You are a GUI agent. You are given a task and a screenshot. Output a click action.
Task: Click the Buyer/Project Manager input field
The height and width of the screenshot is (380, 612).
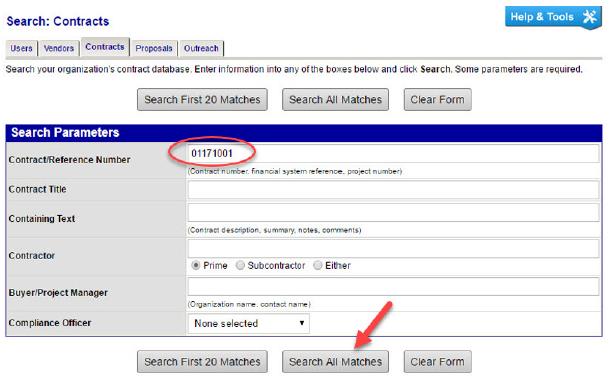(393, 286)
